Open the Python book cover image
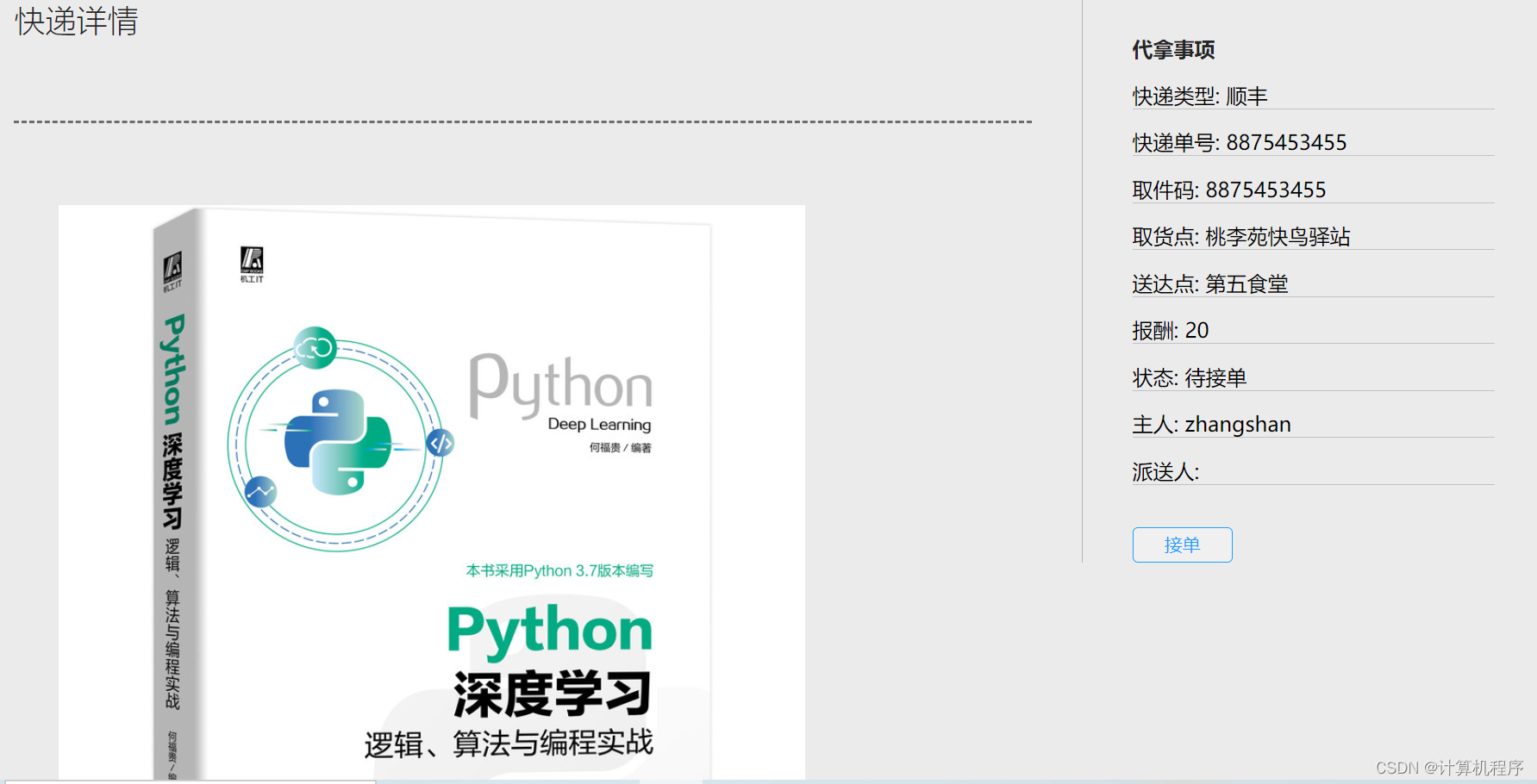The height and width of the screenshot is (784, 1537). pyautogui.click(x=431, y=494)
